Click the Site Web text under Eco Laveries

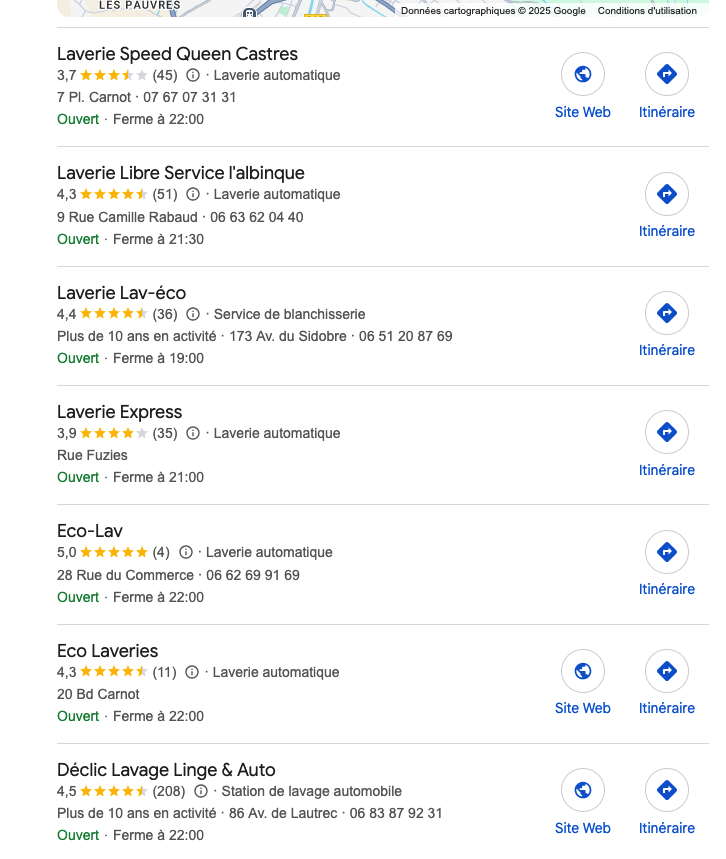[583, 708]
